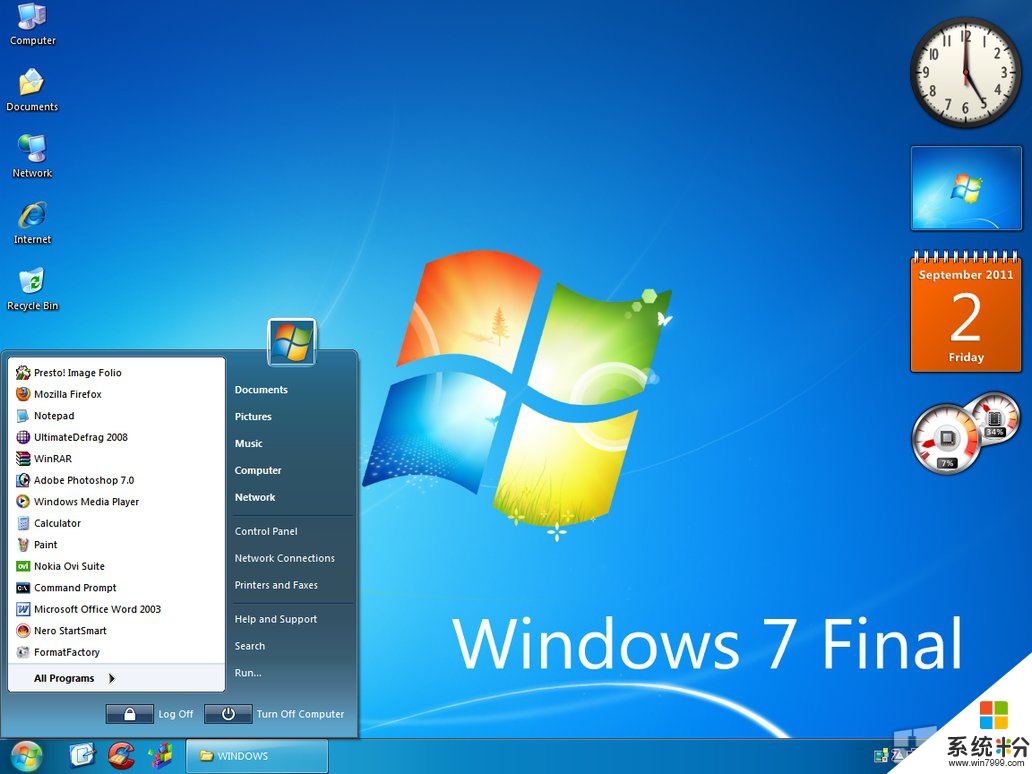Launch Microsoft Office Word 2003
This screenshot has width=1032, height=774.
(x=116, y=609)
